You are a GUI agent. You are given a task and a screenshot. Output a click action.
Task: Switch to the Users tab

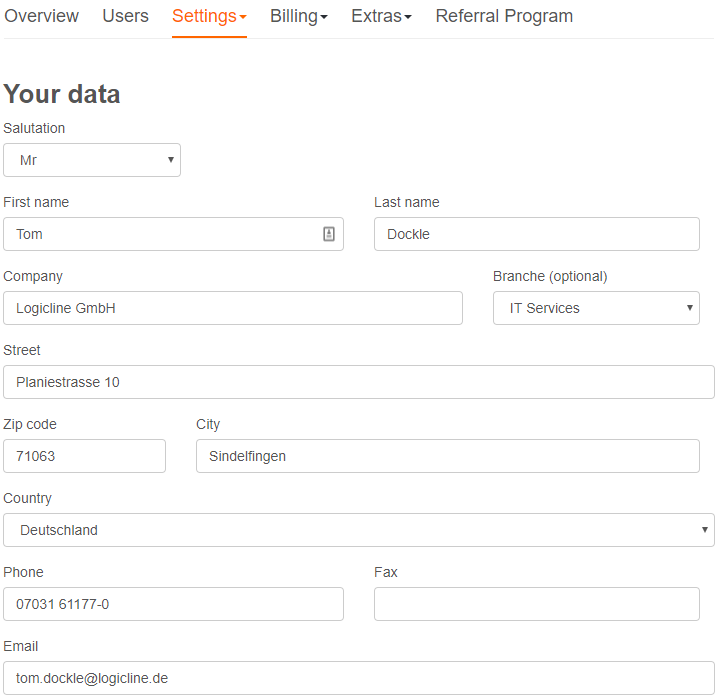[126, 16]
